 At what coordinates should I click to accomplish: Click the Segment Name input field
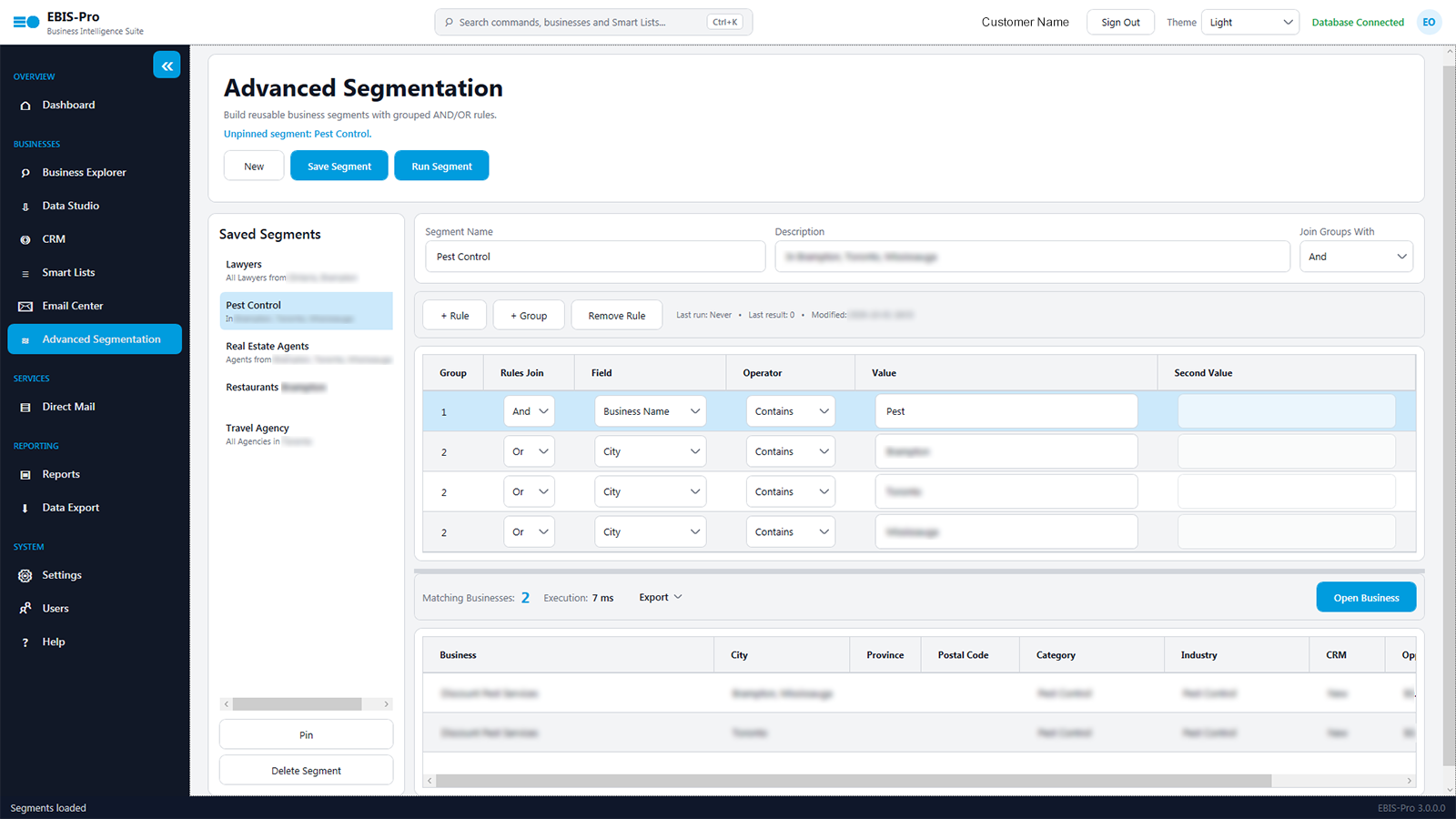coord(595,257)
